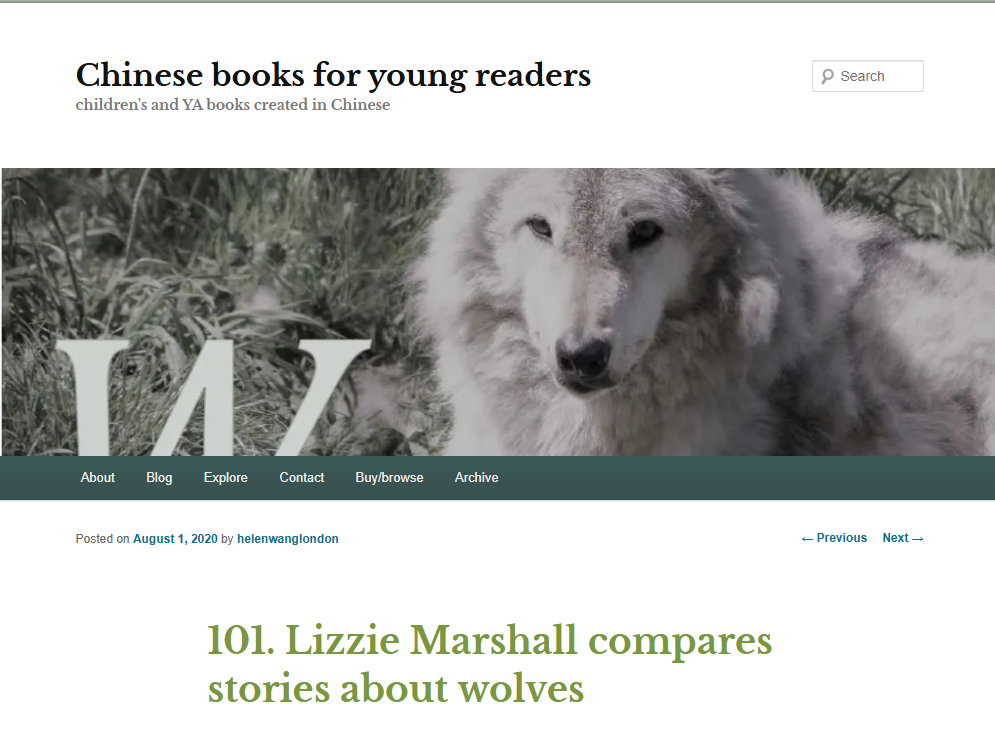Open the August 1, 2020 date link
Viewport: 995px width, 734px height.
pyautogui.click(x=175, y=539)
